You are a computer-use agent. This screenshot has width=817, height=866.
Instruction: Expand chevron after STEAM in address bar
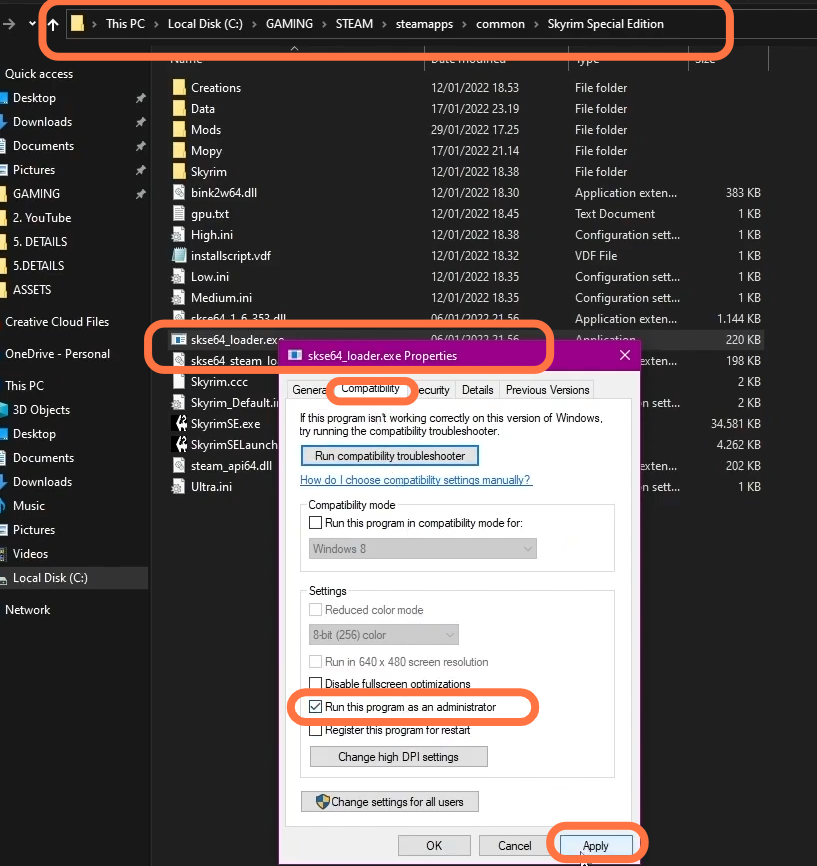tap(384, 24)
